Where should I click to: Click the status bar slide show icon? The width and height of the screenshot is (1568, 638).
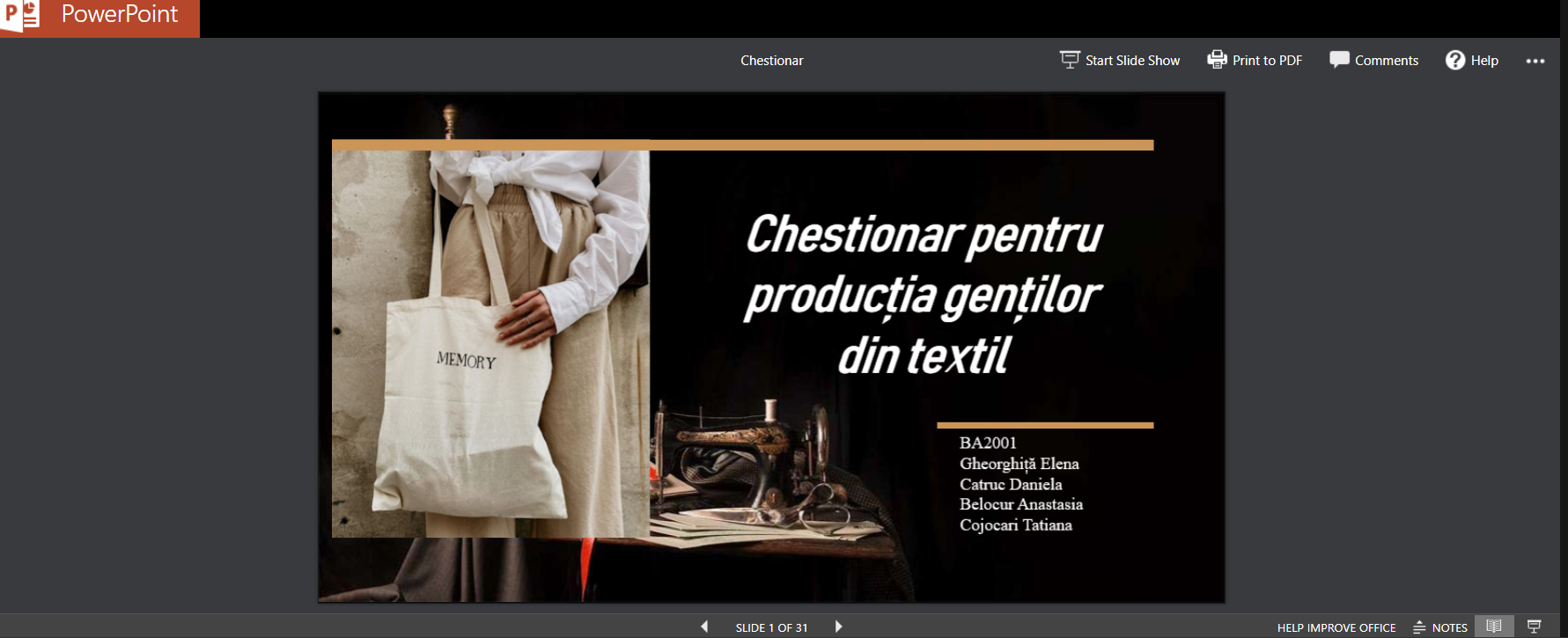pyautogui.click(x=1534, y=627)
